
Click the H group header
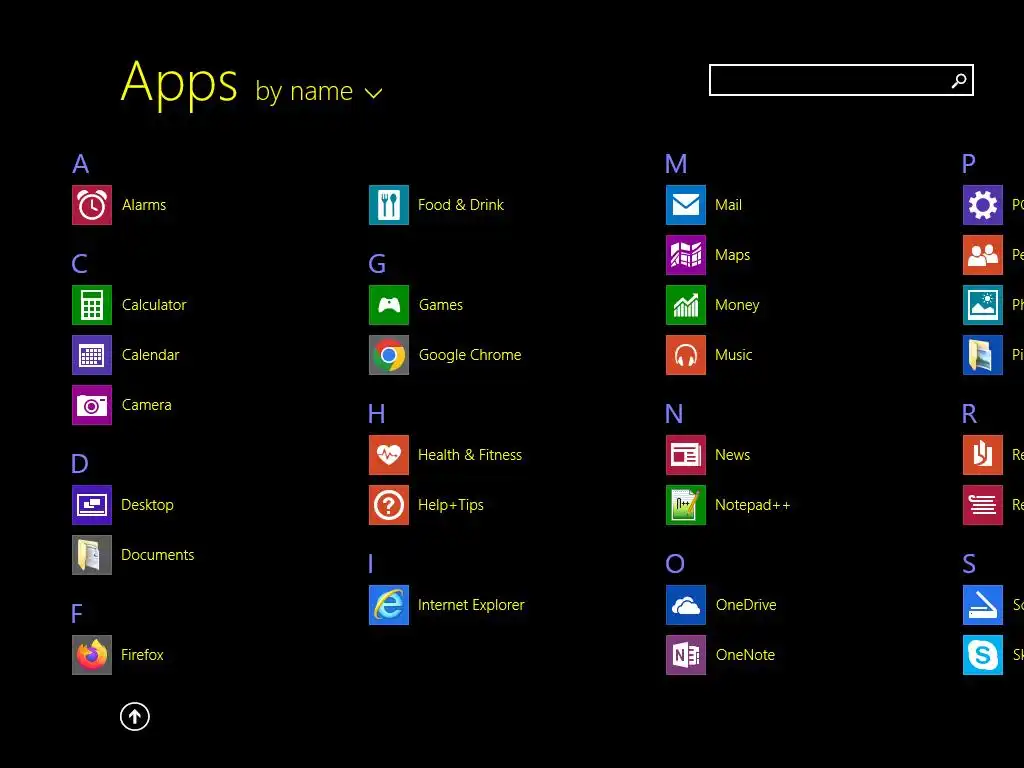click(376, 414)
